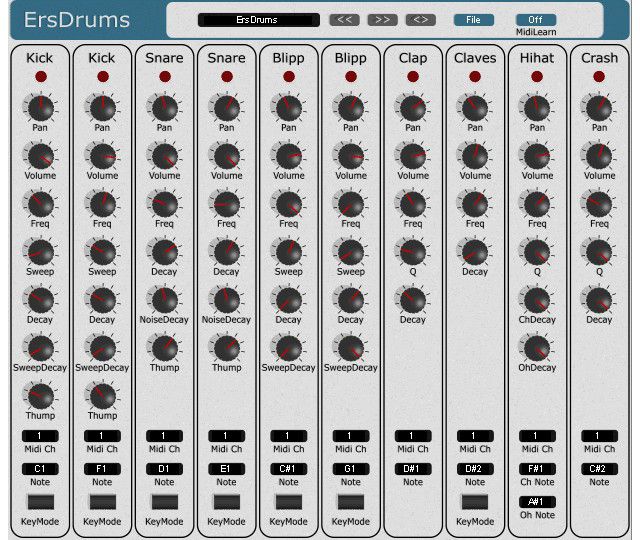Toggle first Blipp KeyMode switch
This screenshot has height=540, width=640.
[x=289, y=502]
